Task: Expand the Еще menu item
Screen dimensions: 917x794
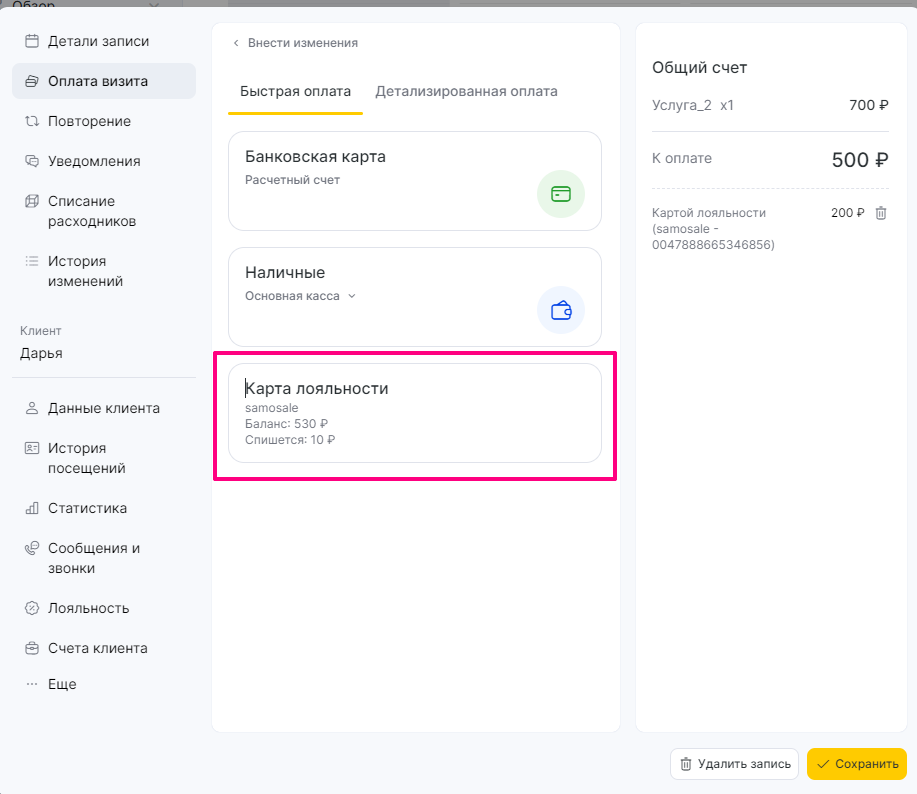Action: click(x=62, y=683)
